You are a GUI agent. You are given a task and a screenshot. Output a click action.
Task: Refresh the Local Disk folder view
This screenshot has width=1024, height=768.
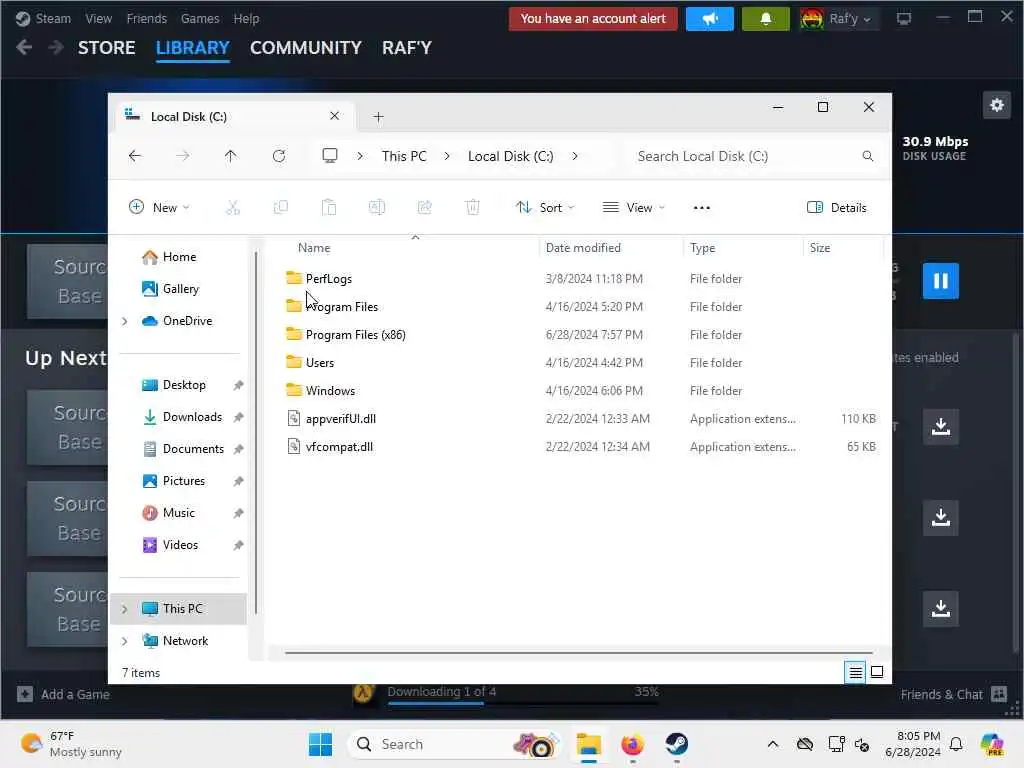click(x=279, y=156)
